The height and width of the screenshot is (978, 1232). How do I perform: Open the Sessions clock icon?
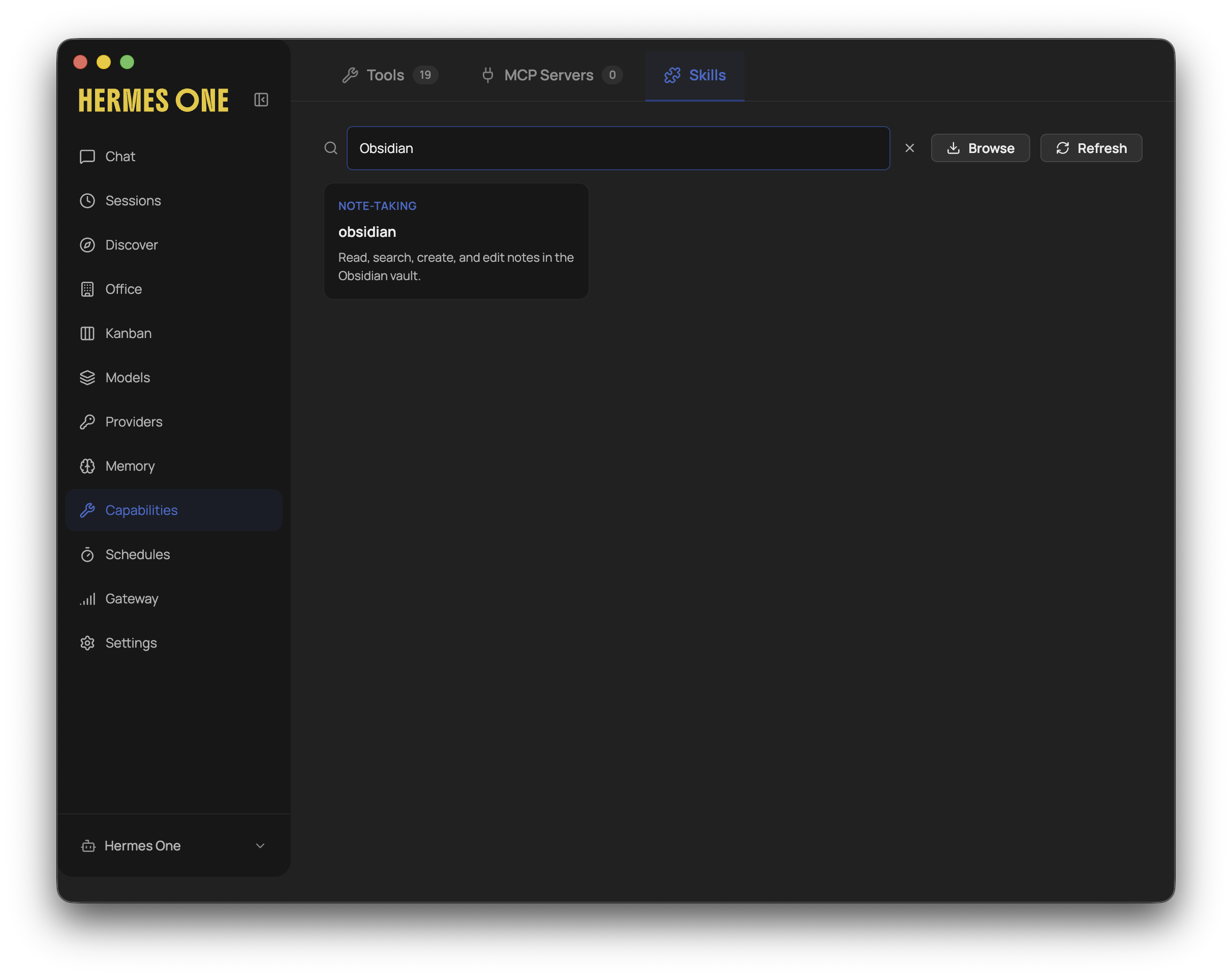pyautogui.click(x=87, y=201)
